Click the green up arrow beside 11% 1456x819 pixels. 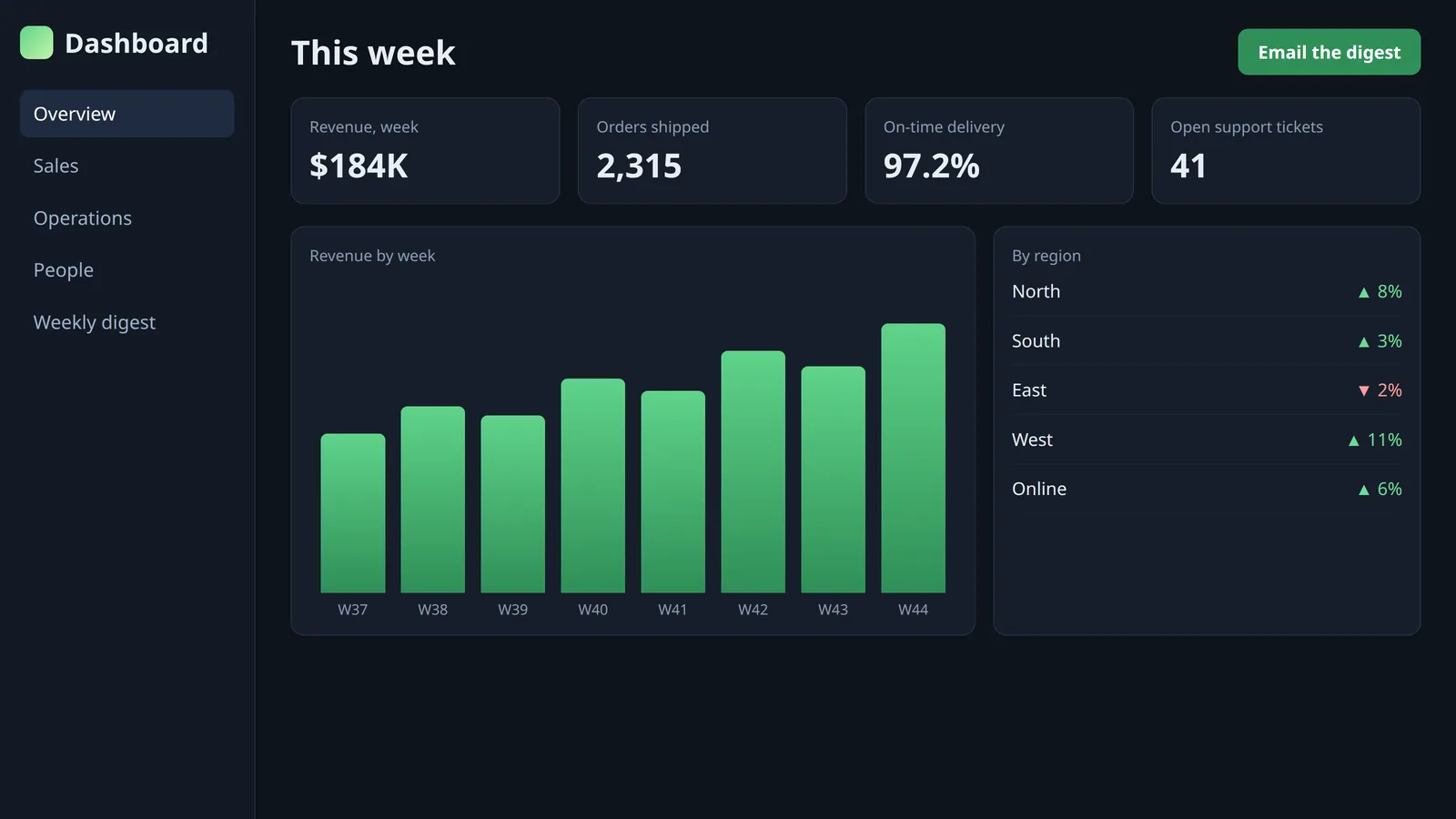tap(1353, 440)
